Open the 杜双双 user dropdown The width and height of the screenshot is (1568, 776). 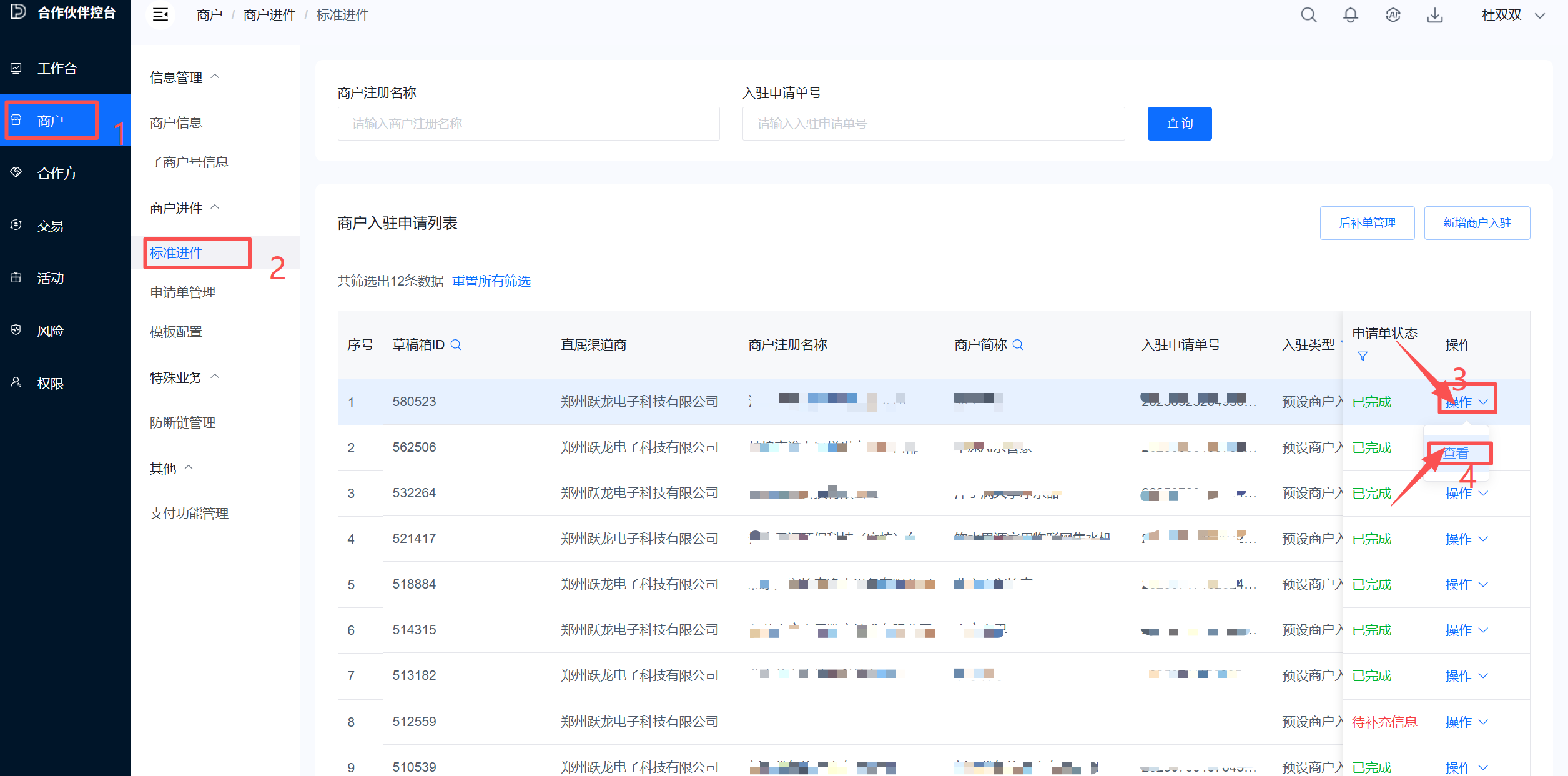point(1513,15)
